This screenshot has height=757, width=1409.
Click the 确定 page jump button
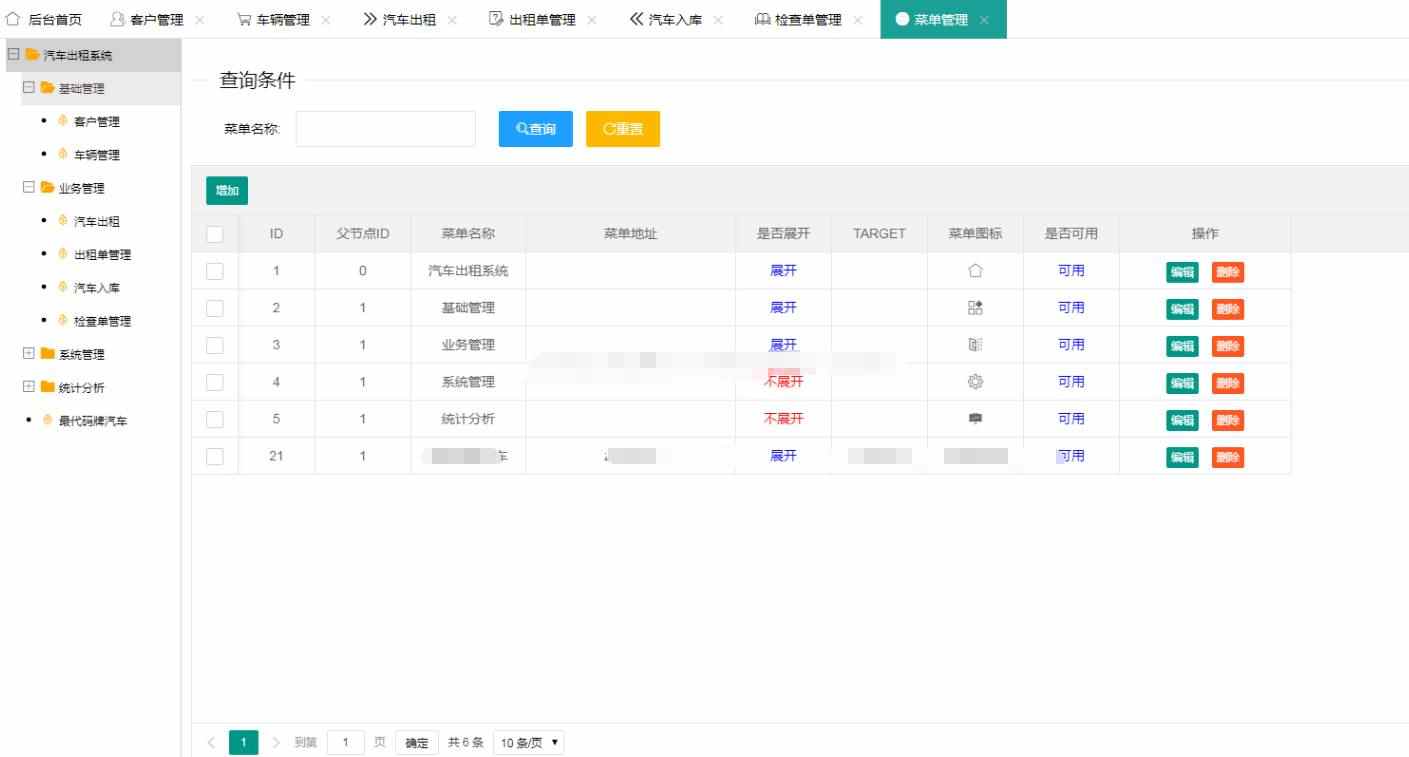tap(417, 743)
